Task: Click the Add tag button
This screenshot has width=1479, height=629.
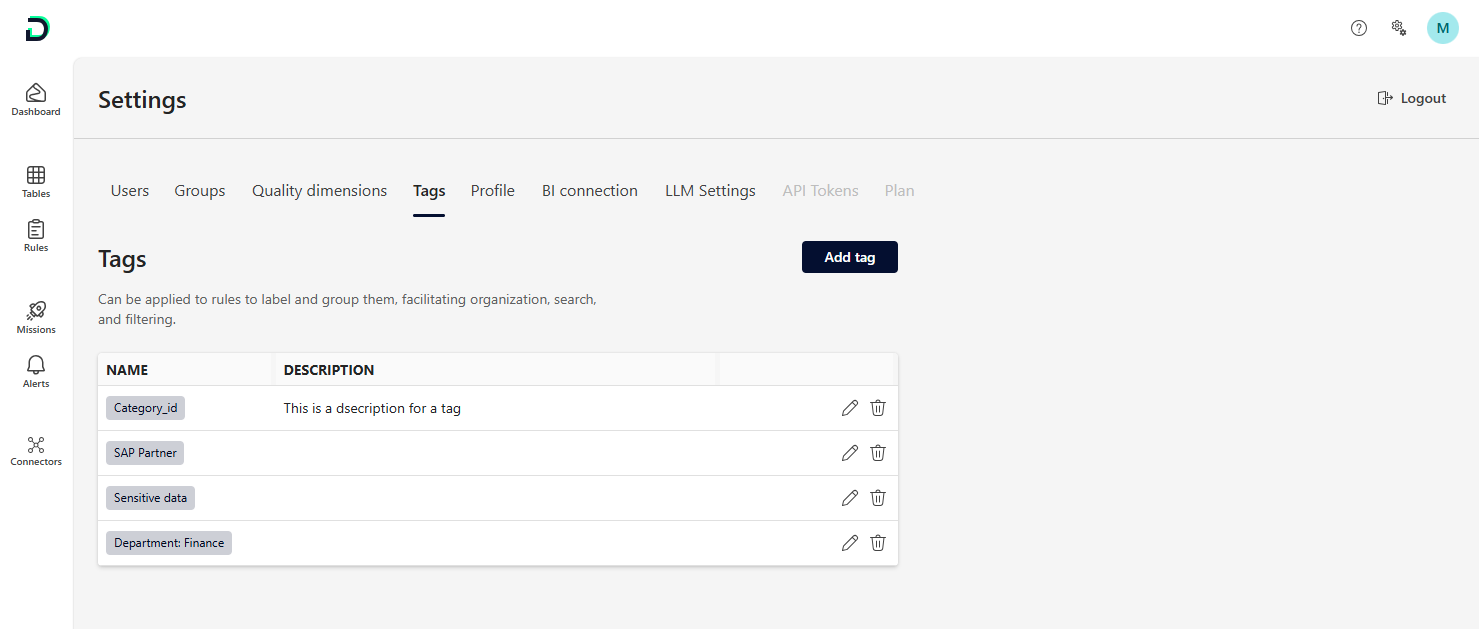Action: click(x=849, y=257)
